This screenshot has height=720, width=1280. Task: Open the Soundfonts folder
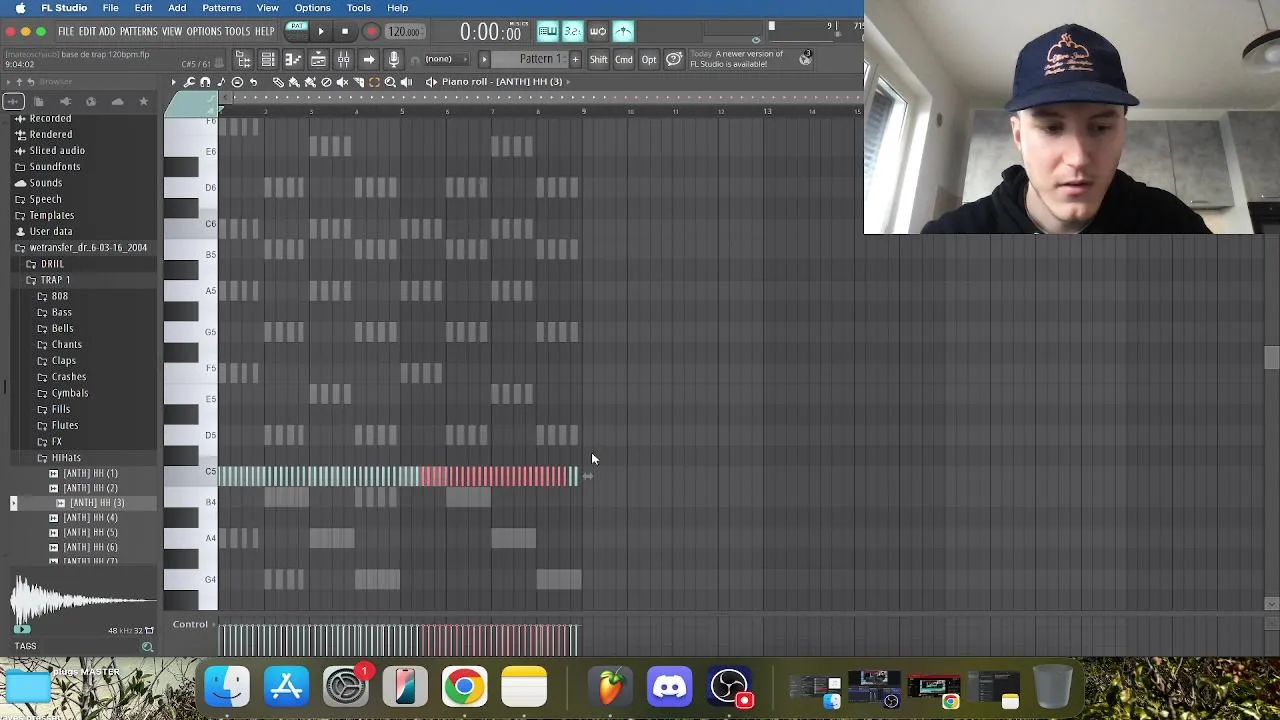54,166
